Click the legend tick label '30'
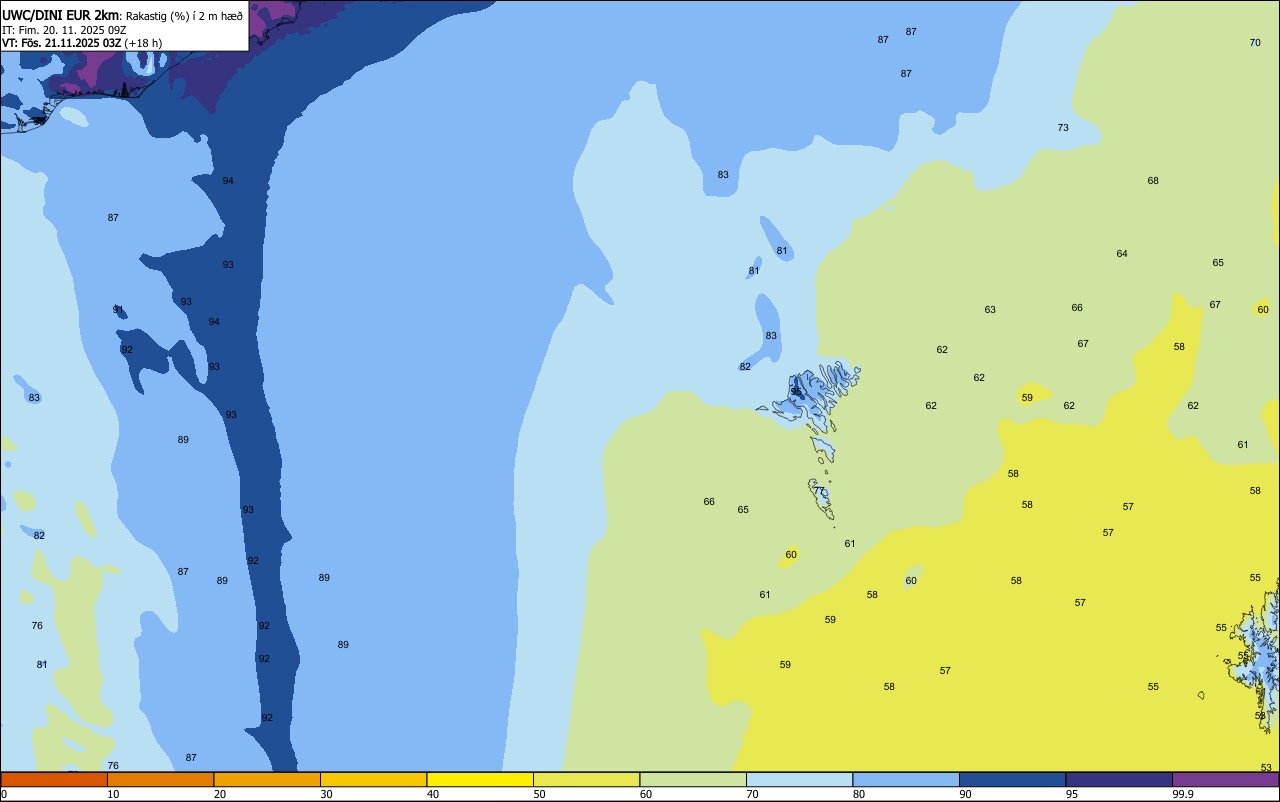This screenshot has width=1280, height=802. click(326, 794)
